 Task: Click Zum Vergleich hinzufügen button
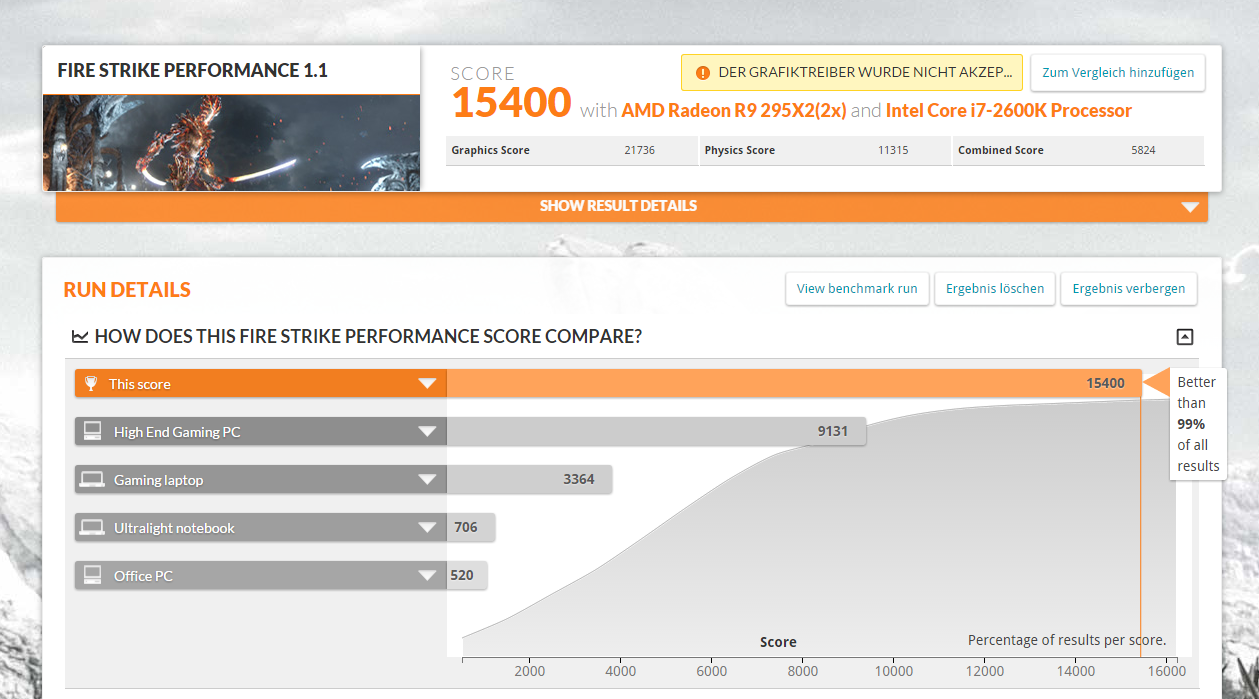[1118, 73]
